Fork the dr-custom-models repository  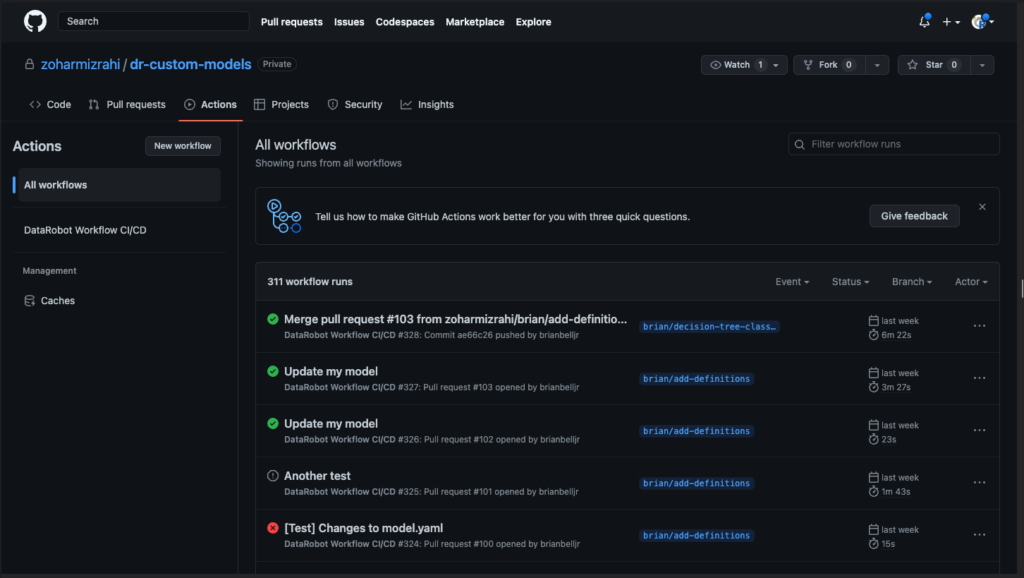click(829, 65)
